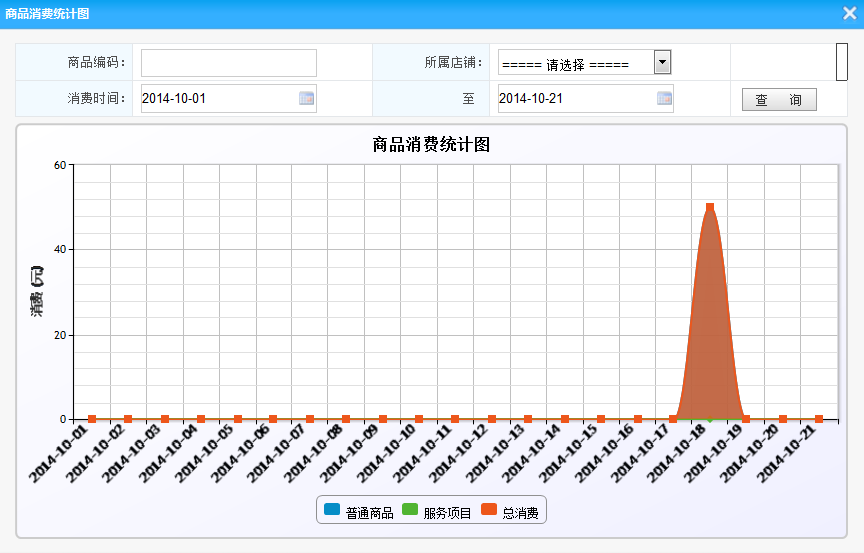Click the green 服务项目 legend color swatch

point(410,510)
